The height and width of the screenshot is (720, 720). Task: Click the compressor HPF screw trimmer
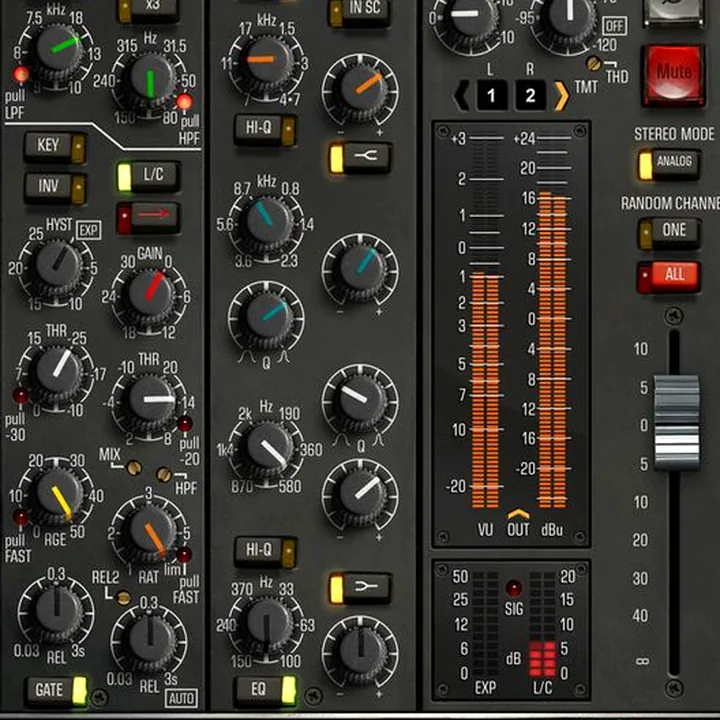(x=164, y=474)
